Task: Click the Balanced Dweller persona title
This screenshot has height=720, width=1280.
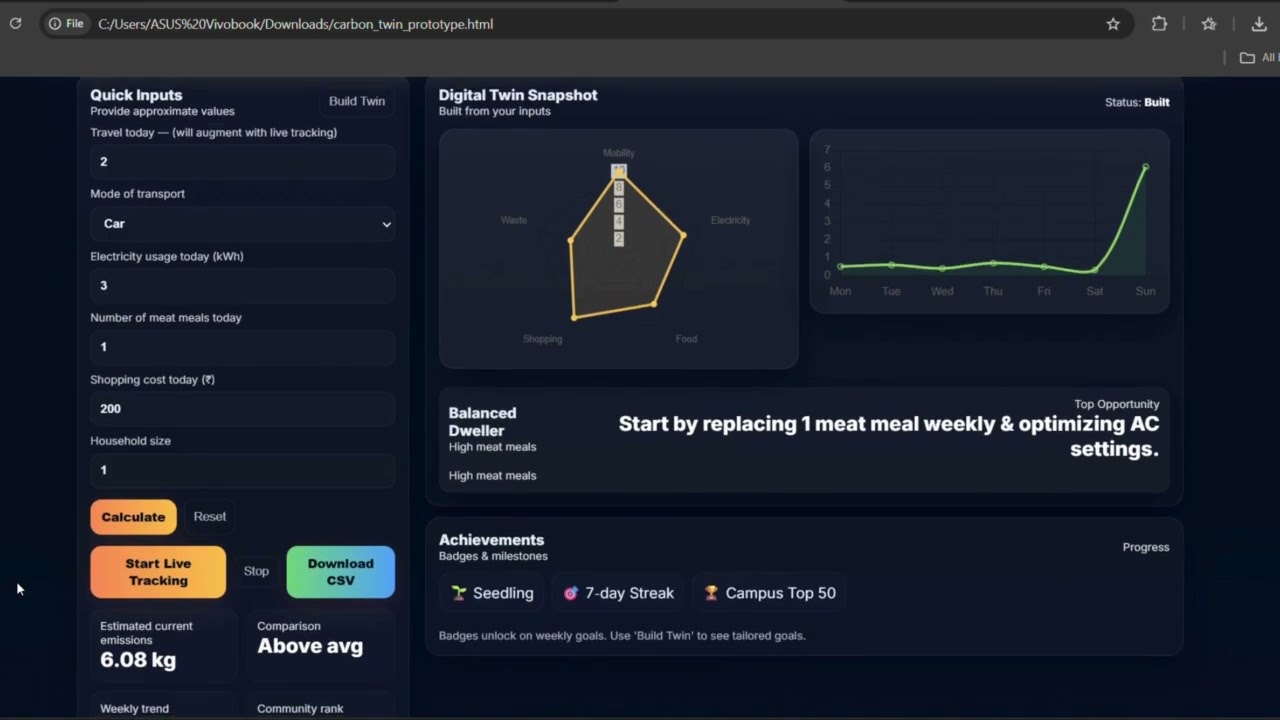Action: [x=482, y=422]
